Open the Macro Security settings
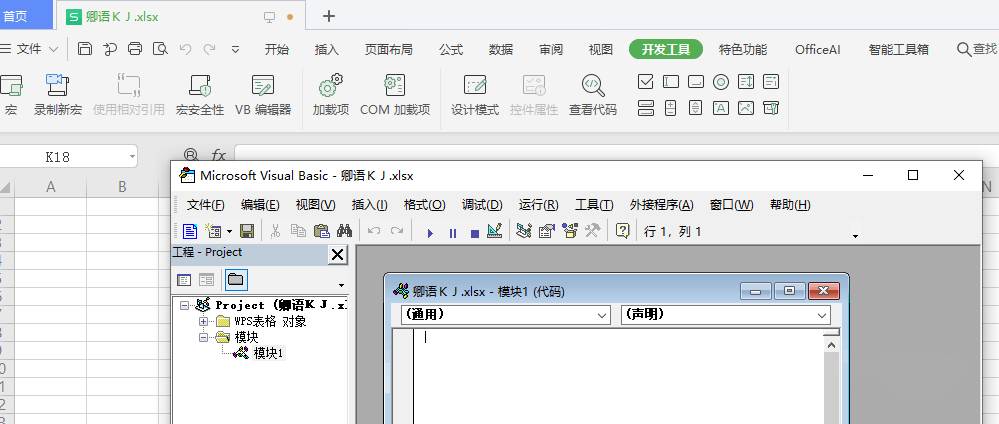Image resolution: width=999 pixels, height=424 pixels. (x=200, y=95)
